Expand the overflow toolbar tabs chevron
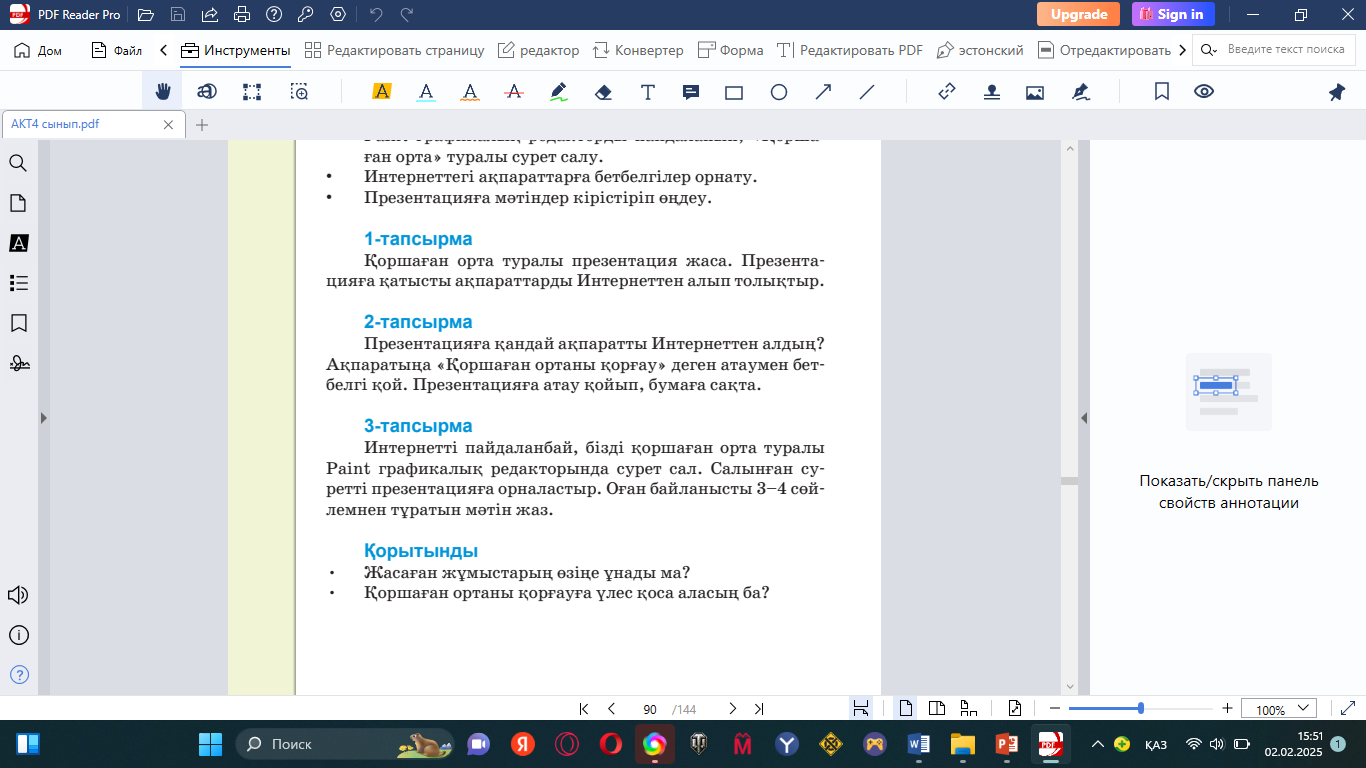Image resolution: width=1366 pixels, height=768 pixels. click(1183, 50)
